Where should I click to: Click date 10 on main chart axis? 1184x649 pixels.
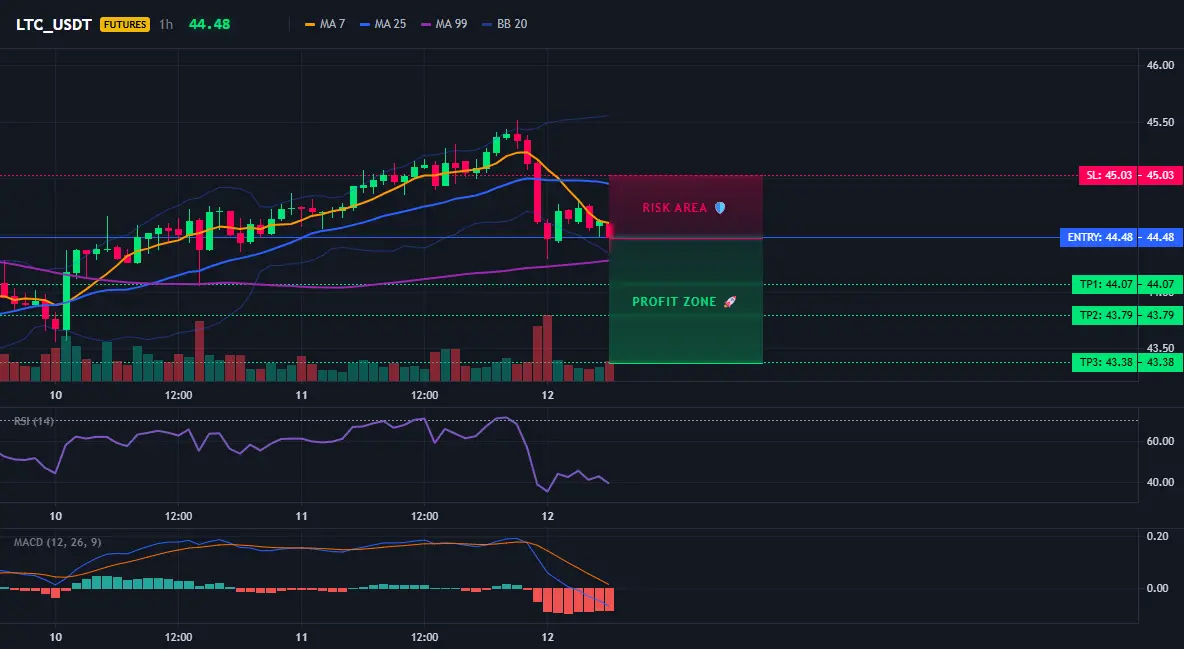(55, 395)
